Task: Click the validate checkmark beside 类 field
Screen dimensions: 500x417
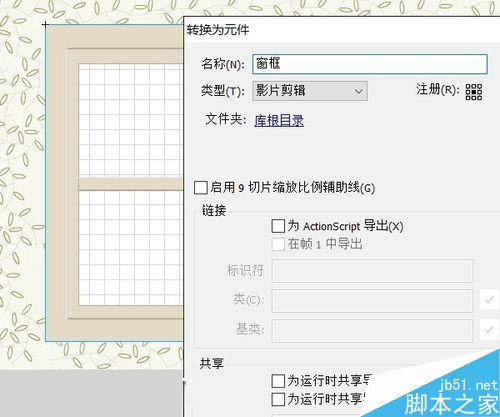Action: click(x=489, y=300)
